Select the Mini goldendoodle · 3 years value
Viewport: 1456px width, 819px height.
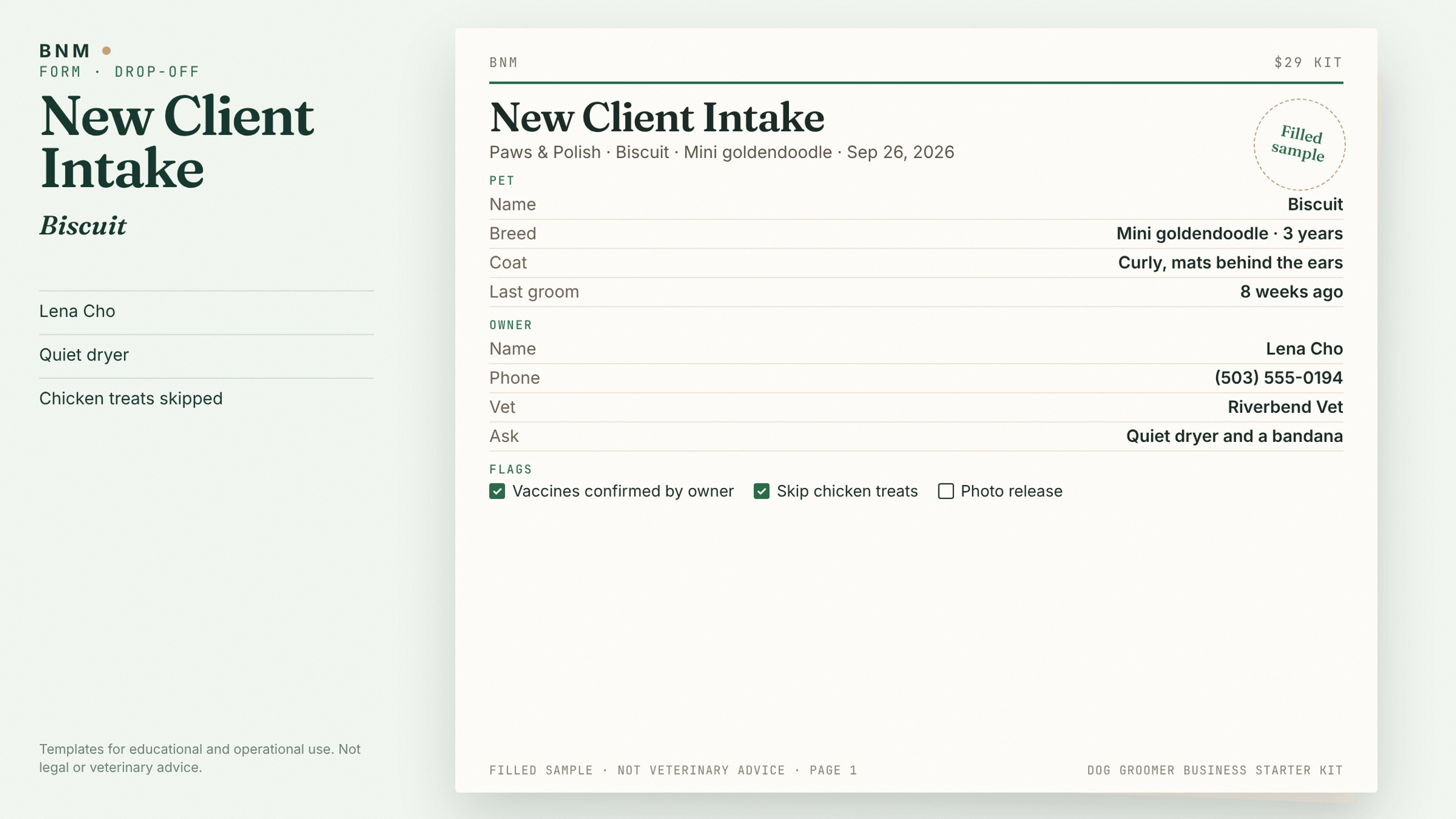(x=1230, y=233)
